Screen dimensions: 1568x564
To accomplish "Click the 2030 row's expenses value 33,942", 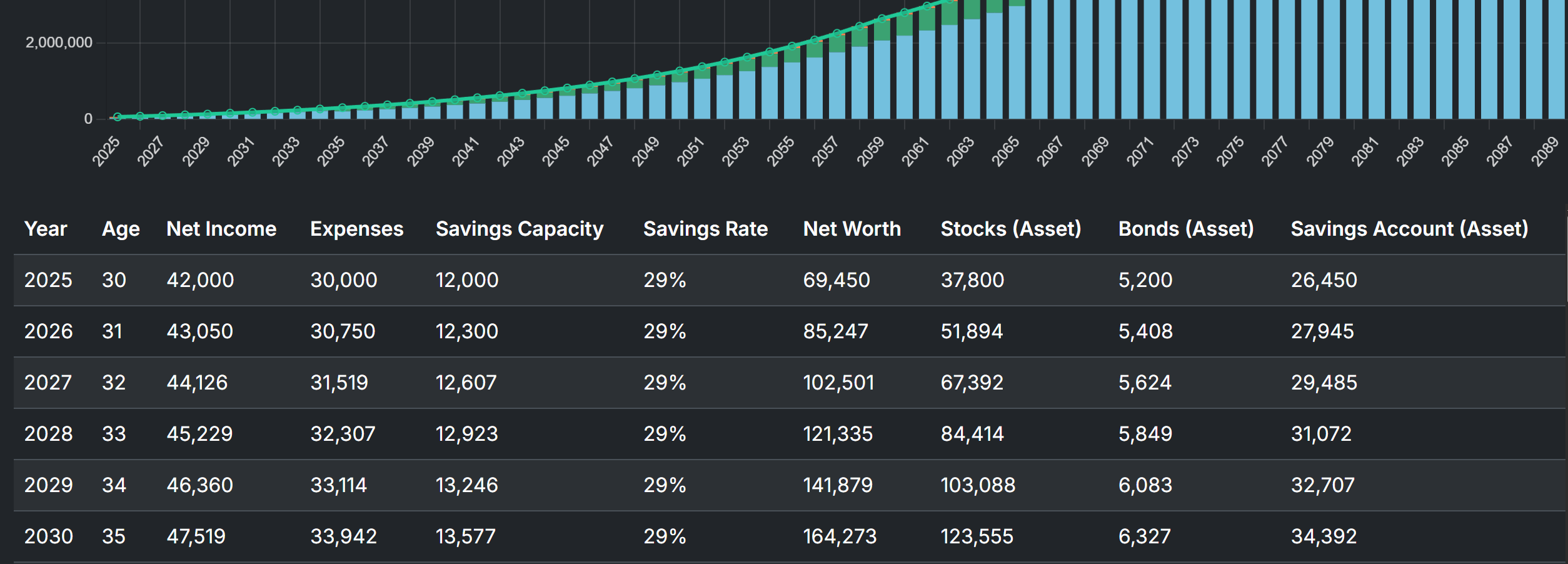I will pyautogui.click(x=343, y=536).
